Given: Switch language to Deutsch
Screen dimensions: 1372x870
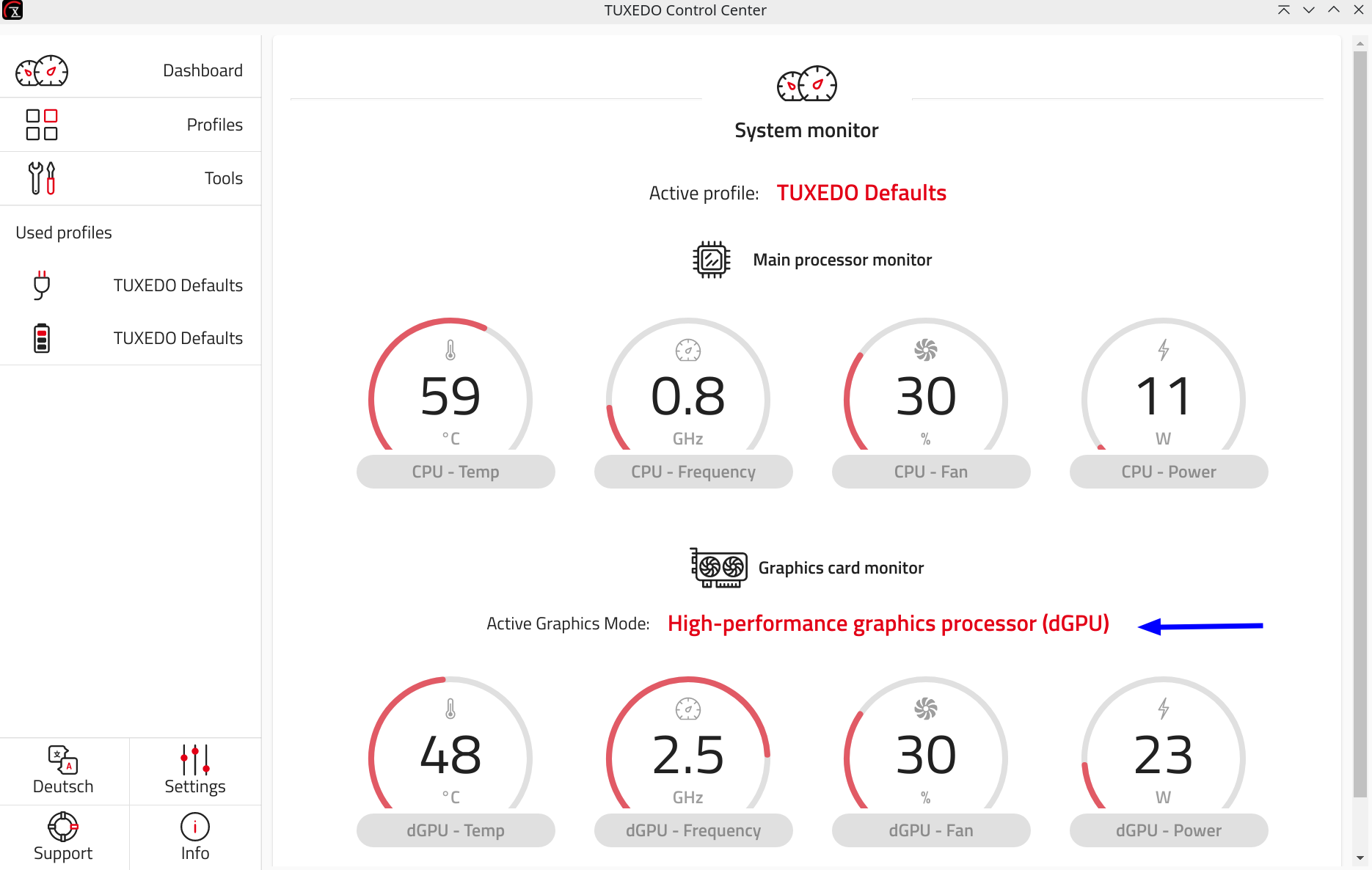Looking at the screenshot, I should pyautogui.click(x=63, y=786).
